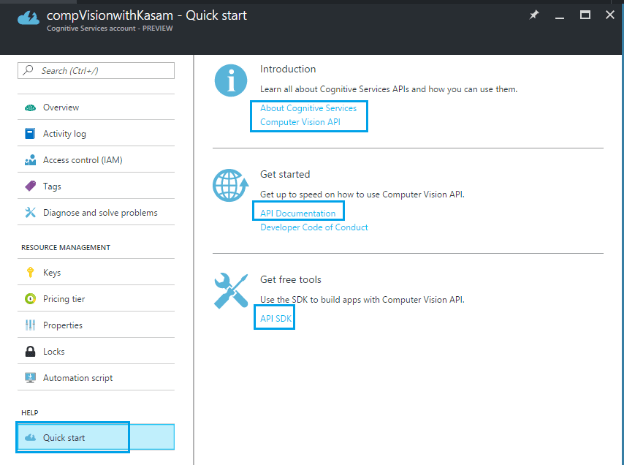Click the Overview cloud icon
This screenshot has width=624, height=465.
31,107
